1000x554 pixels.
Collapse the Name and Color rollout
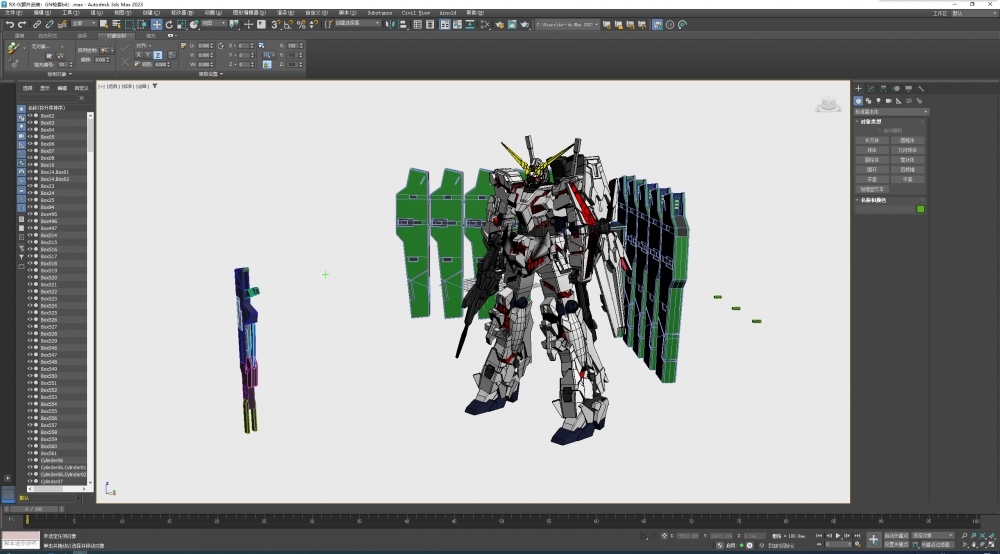[873, 199]
